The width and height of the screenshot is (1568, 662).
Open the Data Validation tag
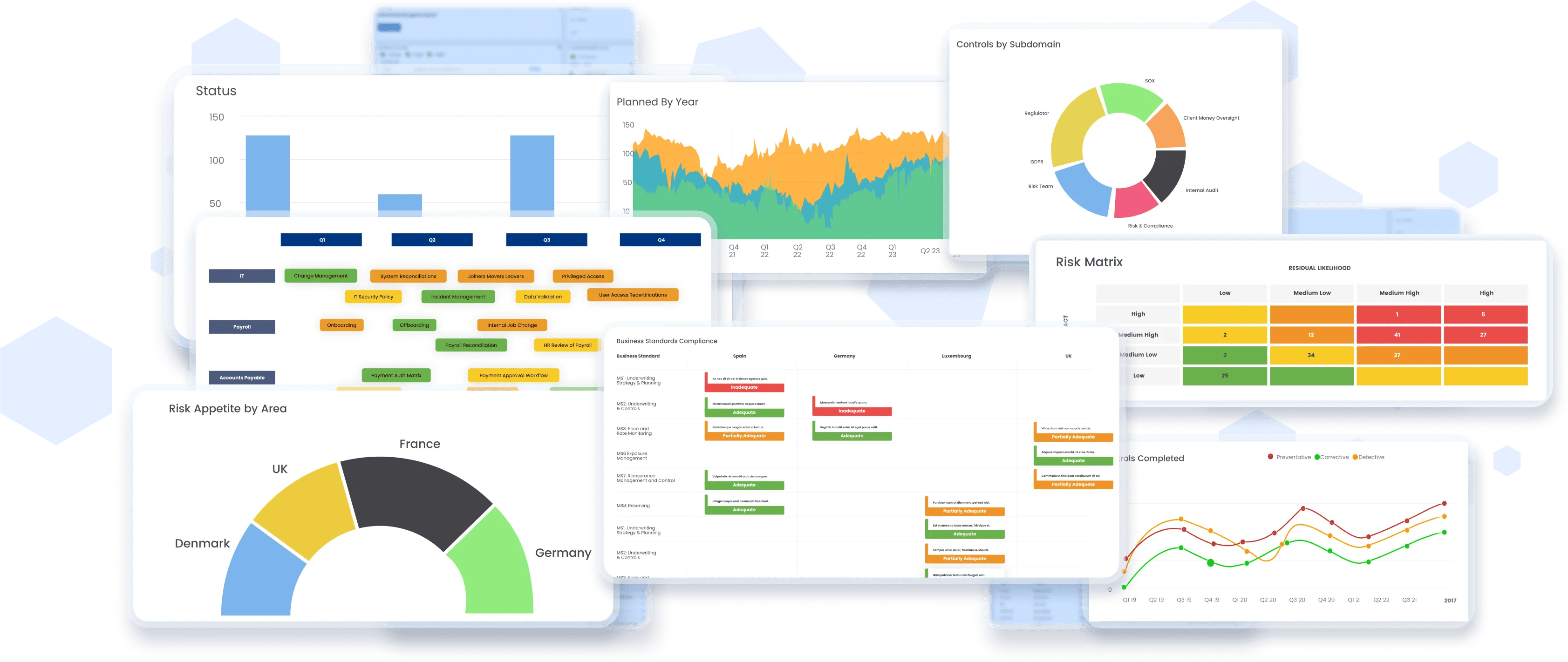coord(542,297)
